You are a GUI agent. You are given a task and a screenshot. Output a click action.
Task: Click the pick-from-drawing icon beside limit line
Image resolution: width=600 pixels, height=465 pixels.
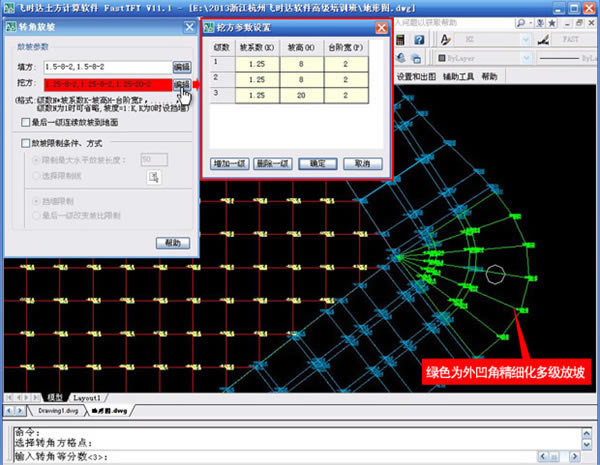pyautogui.click(x=154, y=176)
